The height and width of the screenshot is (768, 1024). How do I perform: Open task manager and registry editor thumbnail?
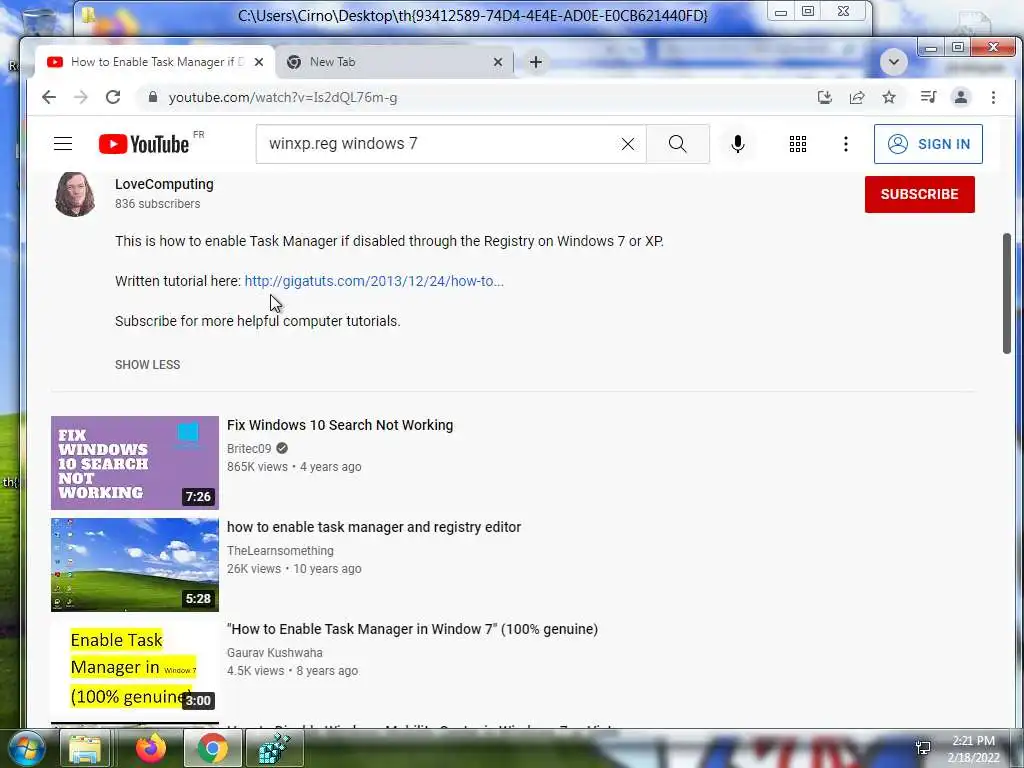click(x=135, y=565)
